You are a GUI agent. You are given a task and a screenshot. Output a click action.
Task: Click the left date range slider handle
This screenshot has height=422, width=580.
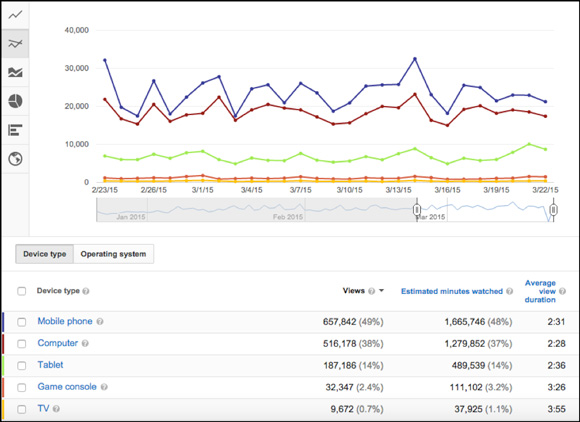[417, 210]
